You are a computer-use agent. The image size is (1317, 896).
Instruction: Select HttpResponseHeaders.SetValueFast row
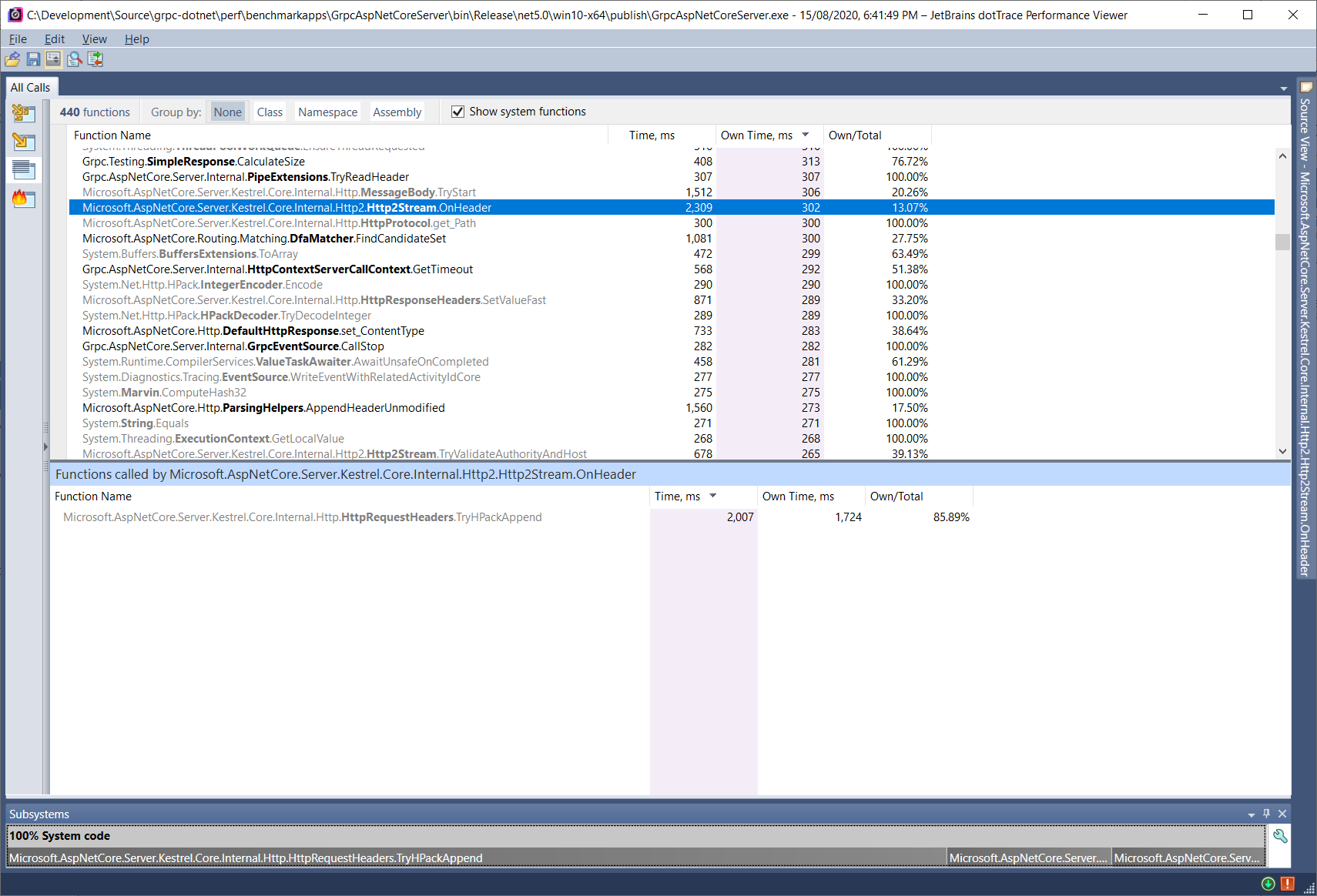tap(672, 300)
